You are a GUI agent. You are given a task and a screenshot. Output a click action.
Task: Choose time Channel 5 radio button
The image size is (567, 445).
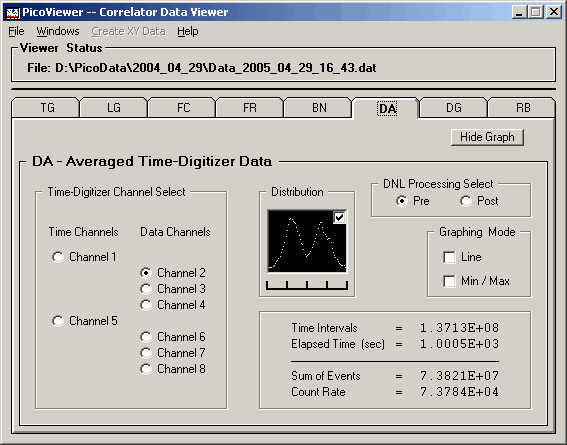click(x=58, y=321)
